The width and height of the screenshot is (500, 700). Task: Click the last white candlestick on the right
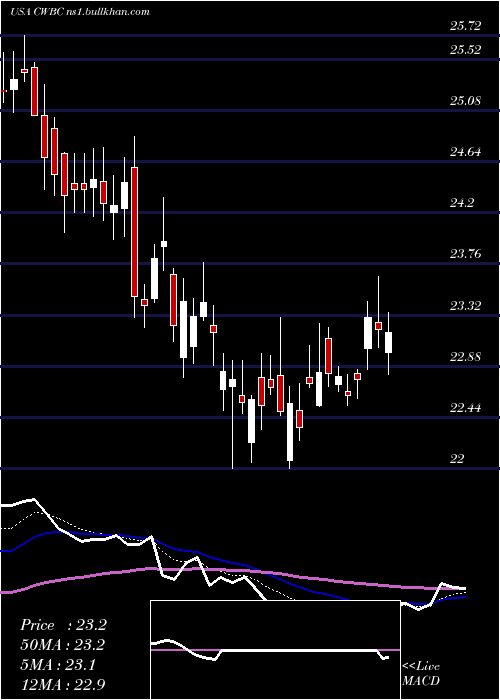point(389,342)
